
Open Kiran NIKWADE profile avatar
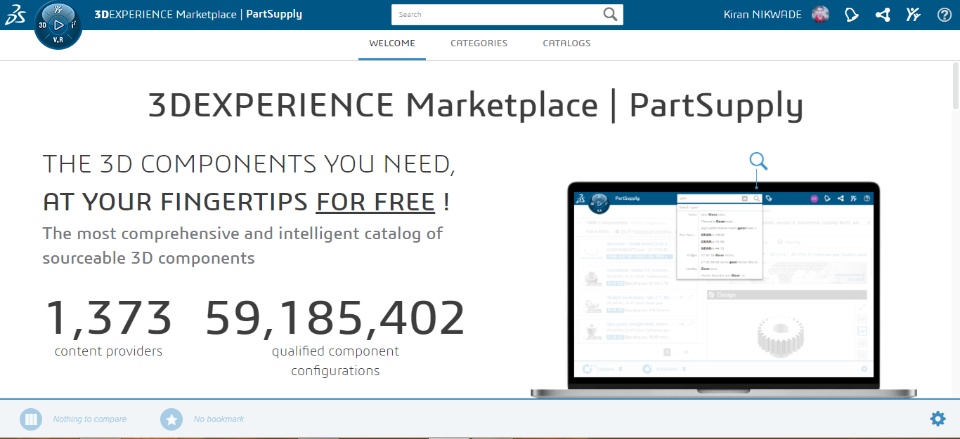pyautogui.click(x=820, y=15)
